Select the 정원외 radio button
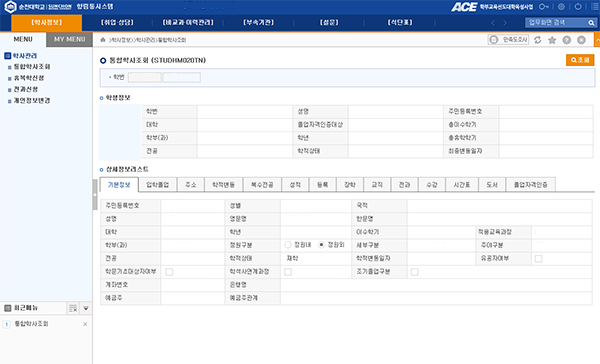The width and height of the screenshot is (600, 364). tap(321, 245)
